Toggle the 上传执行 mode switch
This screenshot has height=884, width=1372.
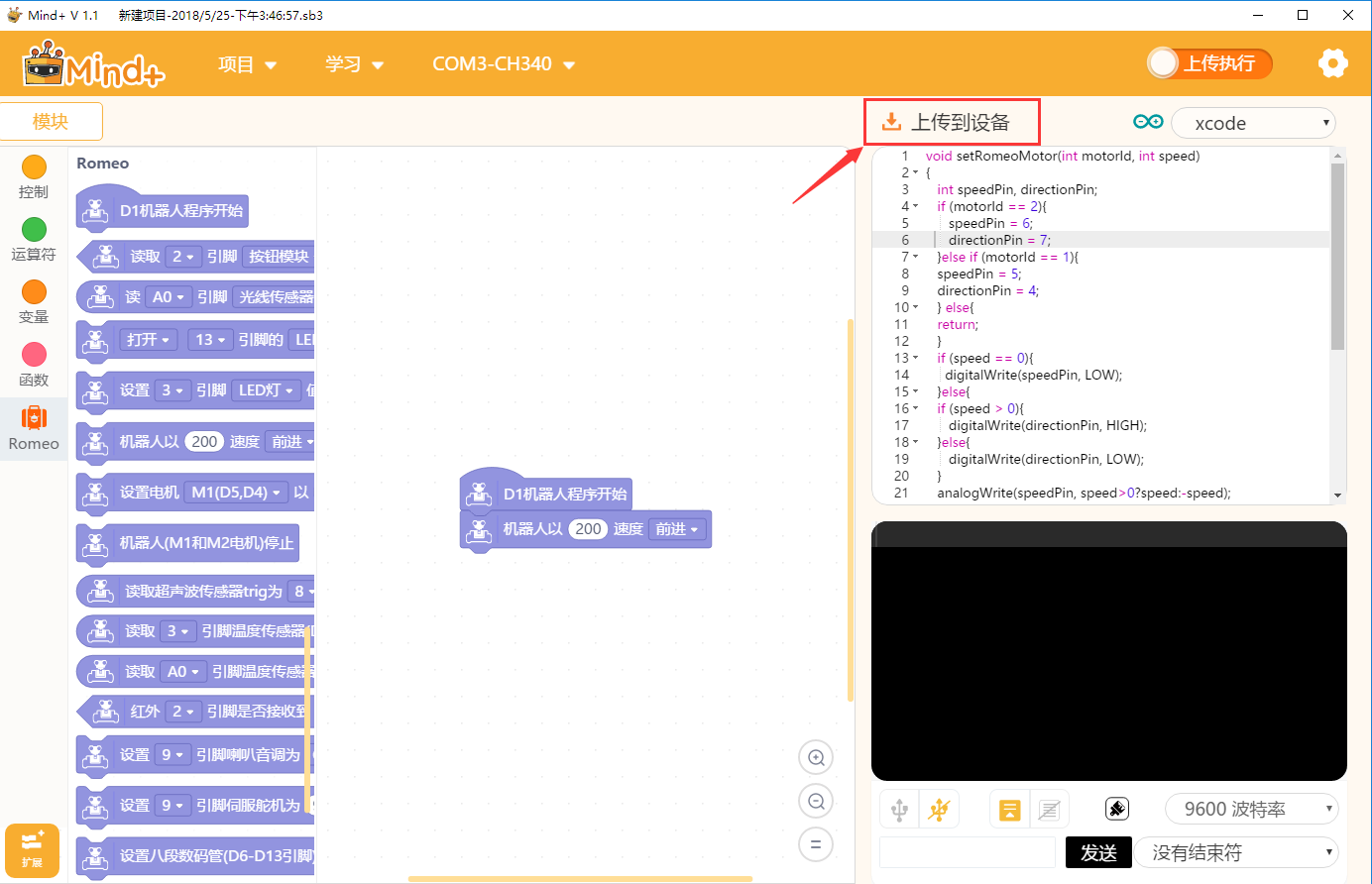tap(1209, 63)
